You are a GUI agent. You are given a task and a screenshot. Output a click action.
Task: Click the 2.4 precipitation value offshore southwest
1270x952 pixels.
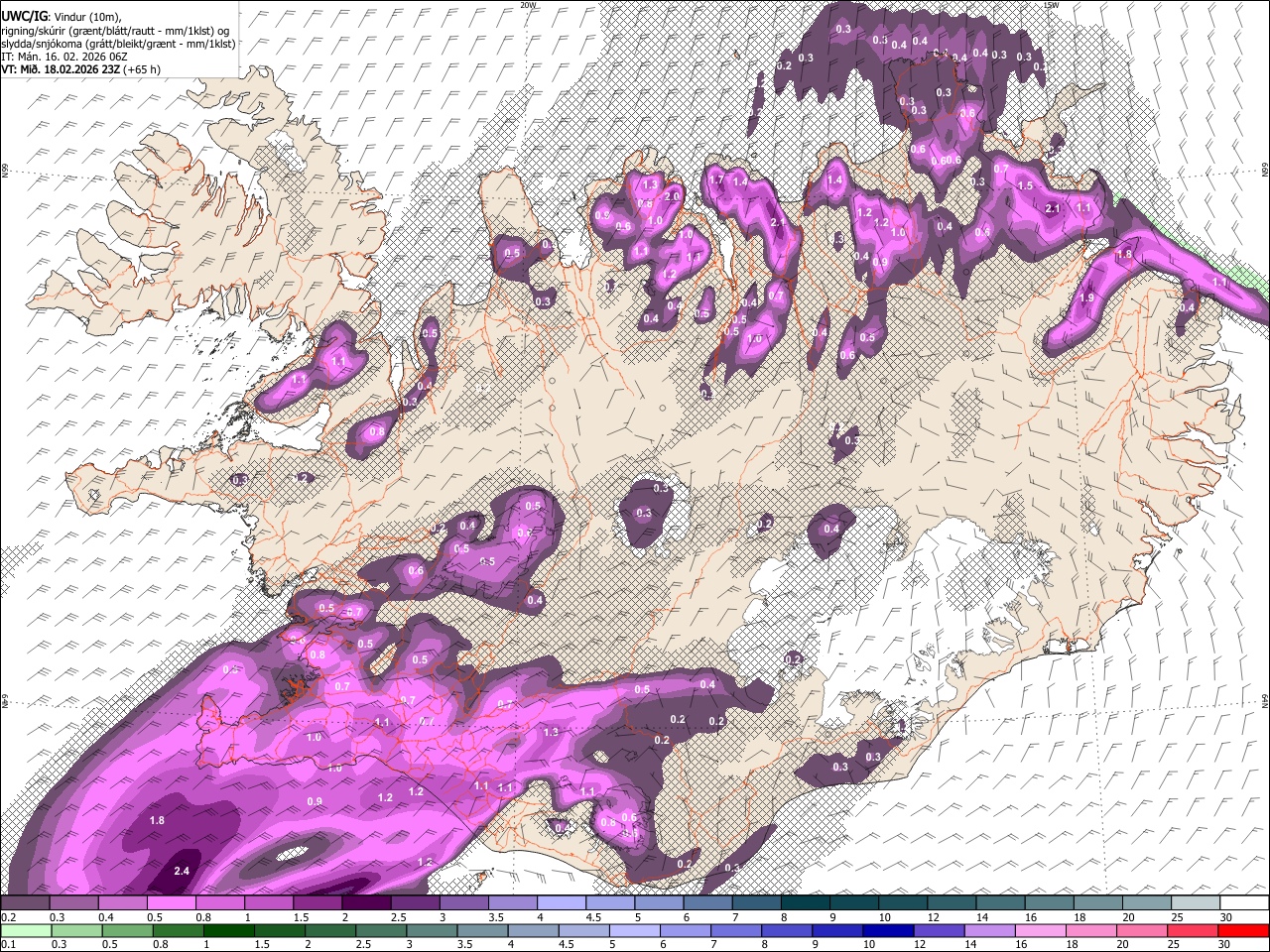(x=182, y=871)
